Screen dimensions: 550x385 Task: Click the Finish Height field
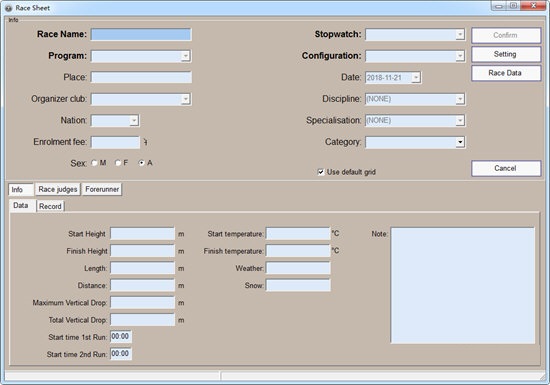[x=142, y=251]
